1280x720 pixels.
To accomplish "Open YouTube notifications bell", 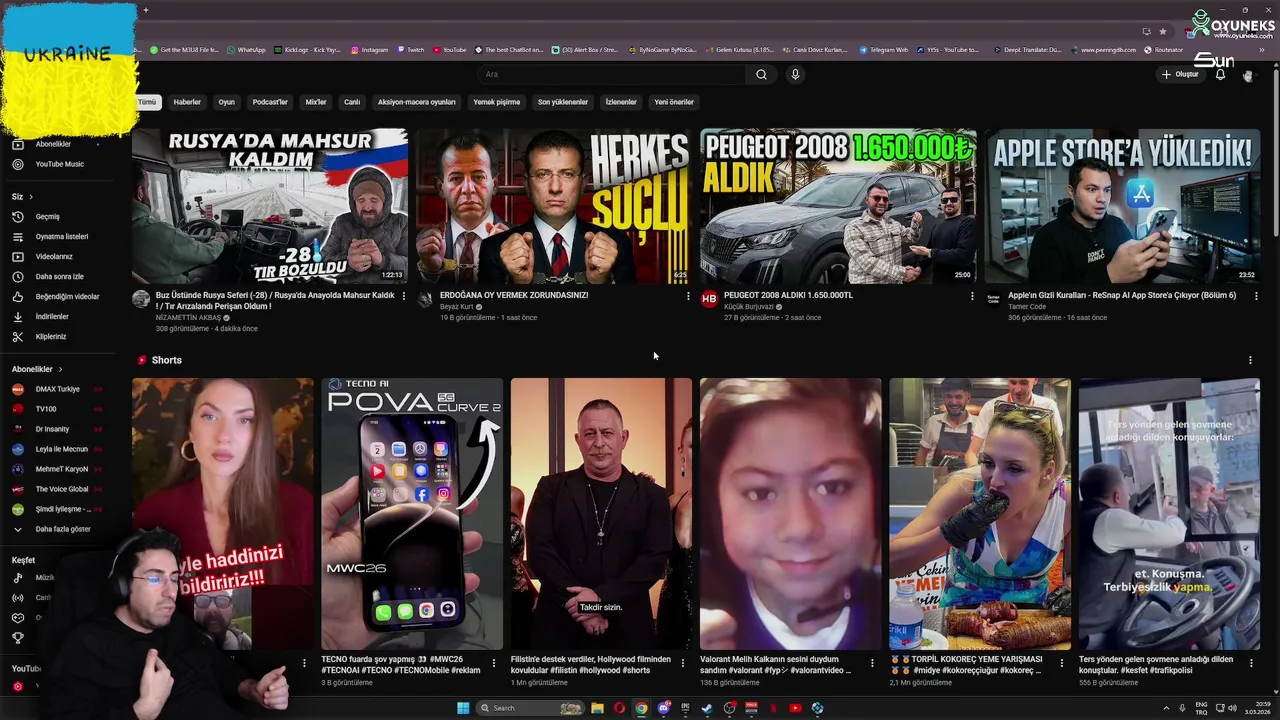I will (1220, 74).
